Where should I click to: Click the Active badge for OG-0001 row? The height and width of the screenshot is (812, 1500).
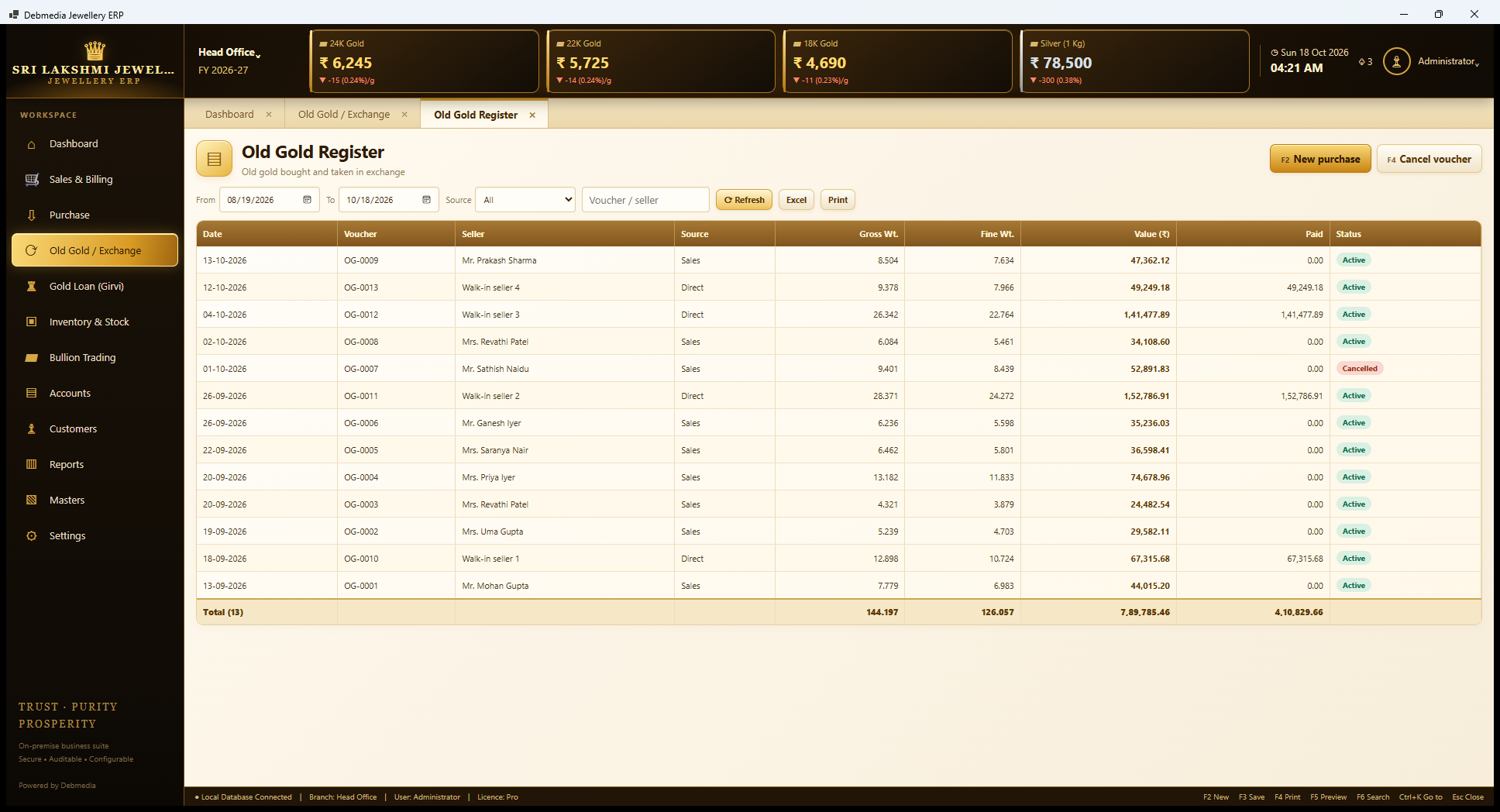[1354, 586]
